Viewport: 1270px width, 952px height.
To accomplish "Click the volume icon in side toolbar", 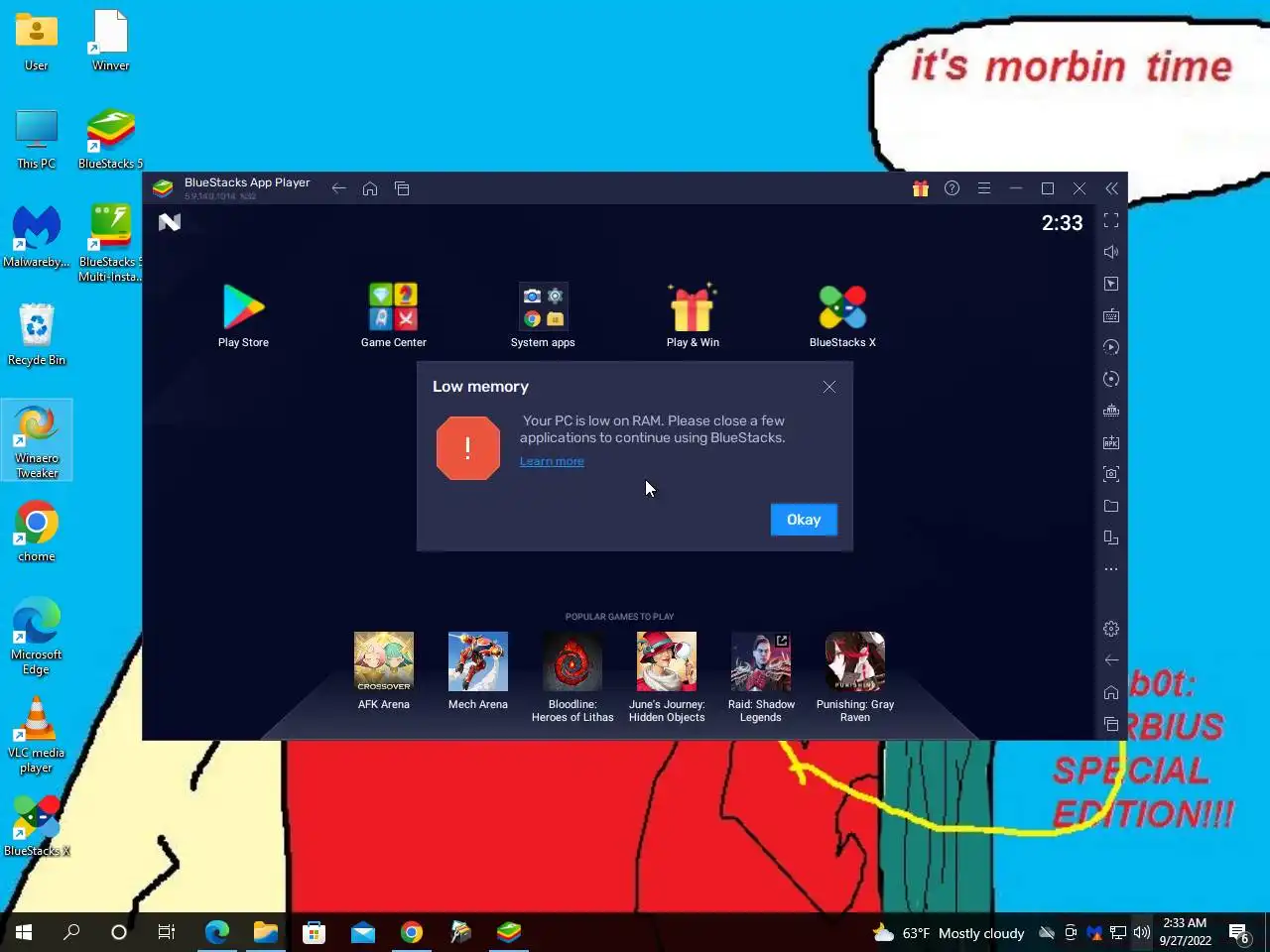I will 1111,252.
